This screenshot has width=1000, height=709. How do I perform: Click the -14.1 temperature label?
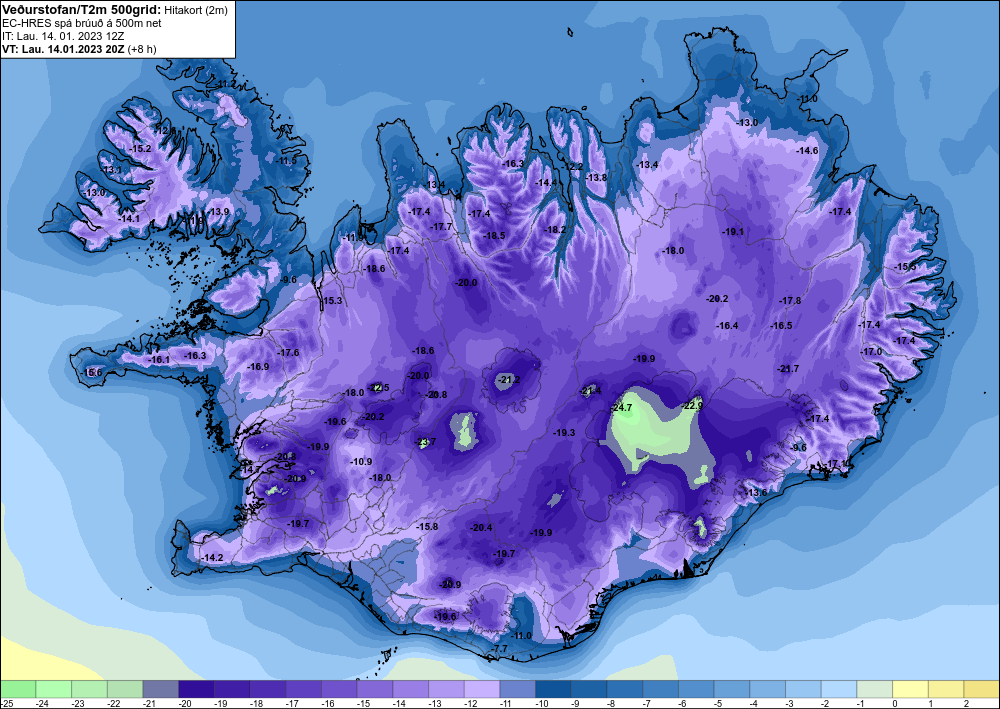pyautogui.click(x=129, y=218)
